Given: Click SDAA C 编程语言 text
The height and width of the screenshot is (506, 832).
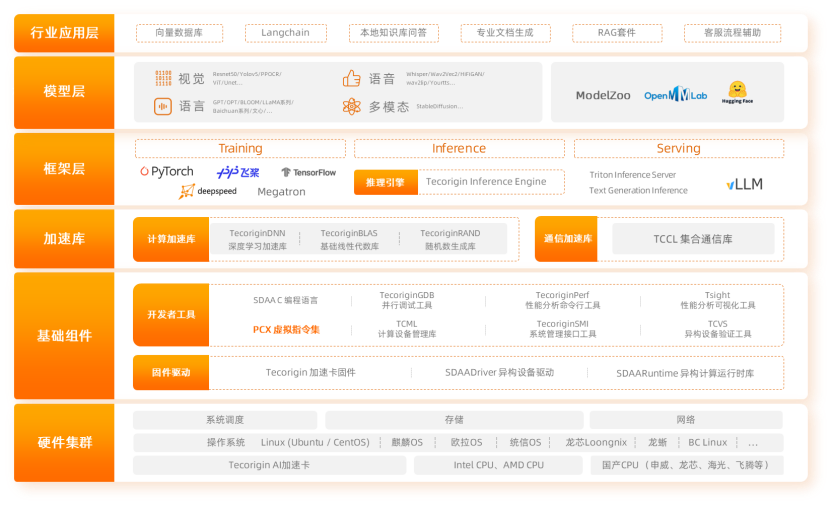Looking at the screenshot, I should pos(285,300).
